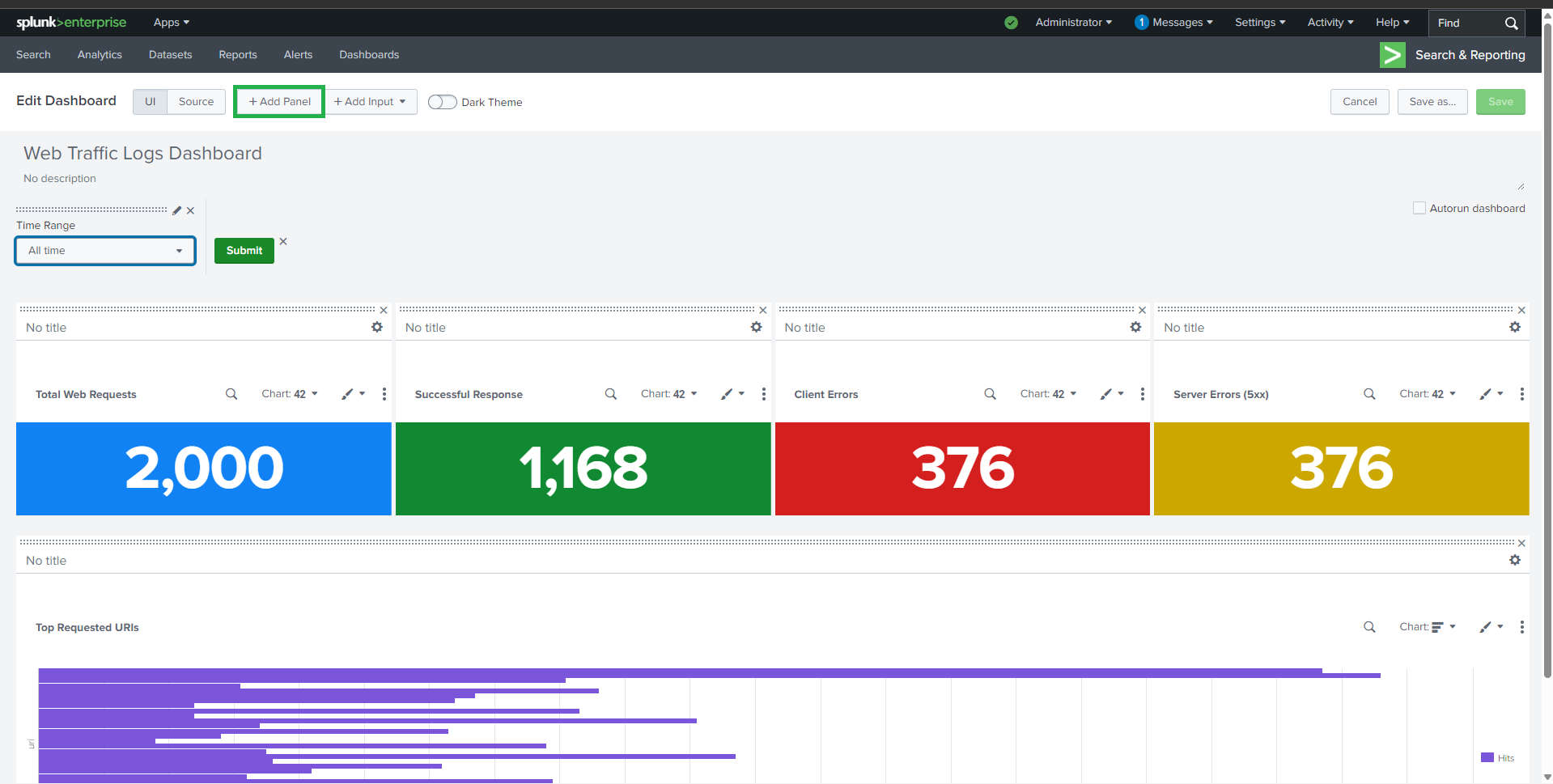Viewport: 1553px width, 784px height.
Task: Click format paintbrush icon on Server Errors panel
Action: tap(1486, 394)
